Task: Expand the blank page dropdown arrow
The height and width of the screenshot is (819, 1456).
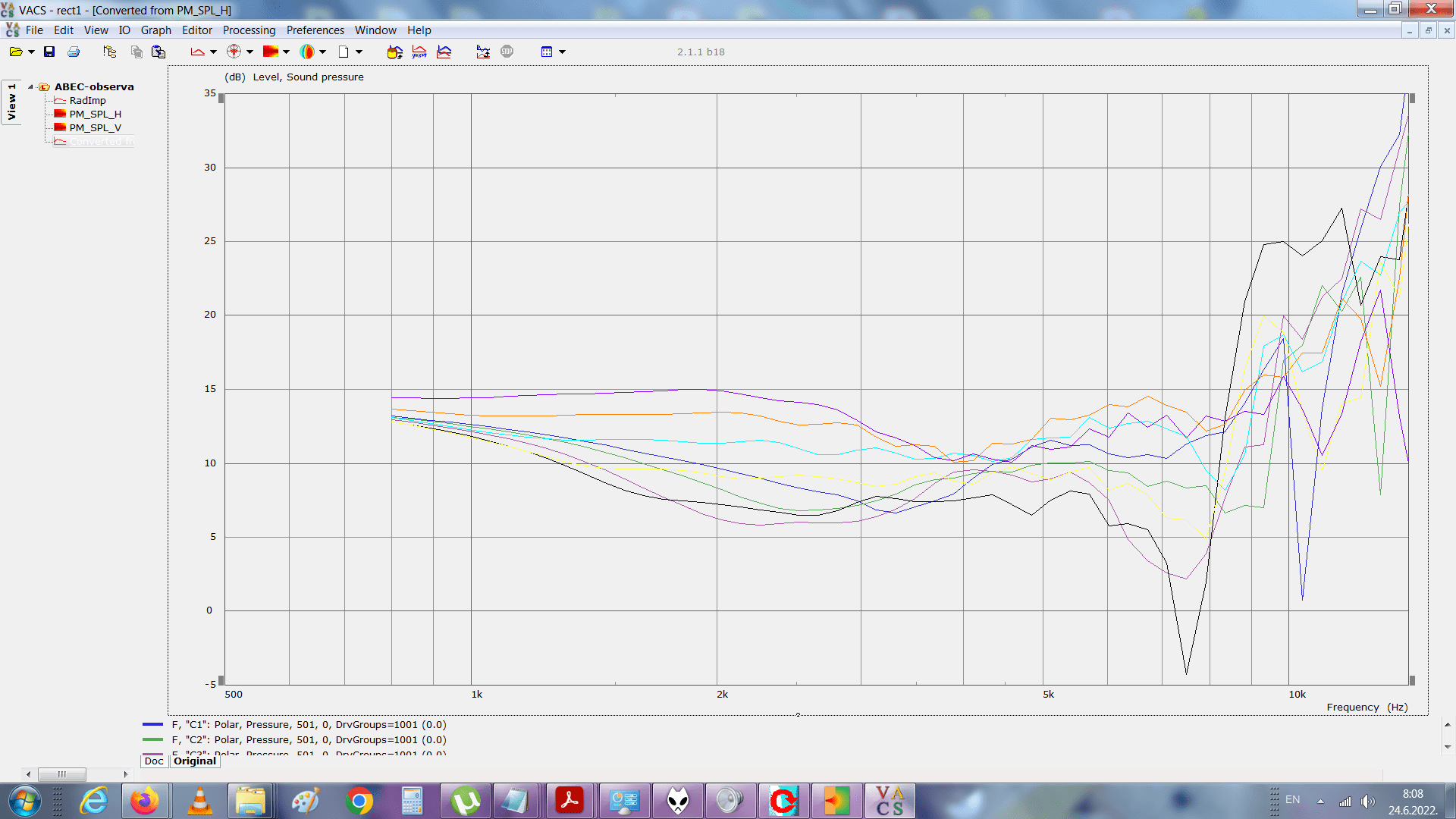Action: click(x=359, y=52)
